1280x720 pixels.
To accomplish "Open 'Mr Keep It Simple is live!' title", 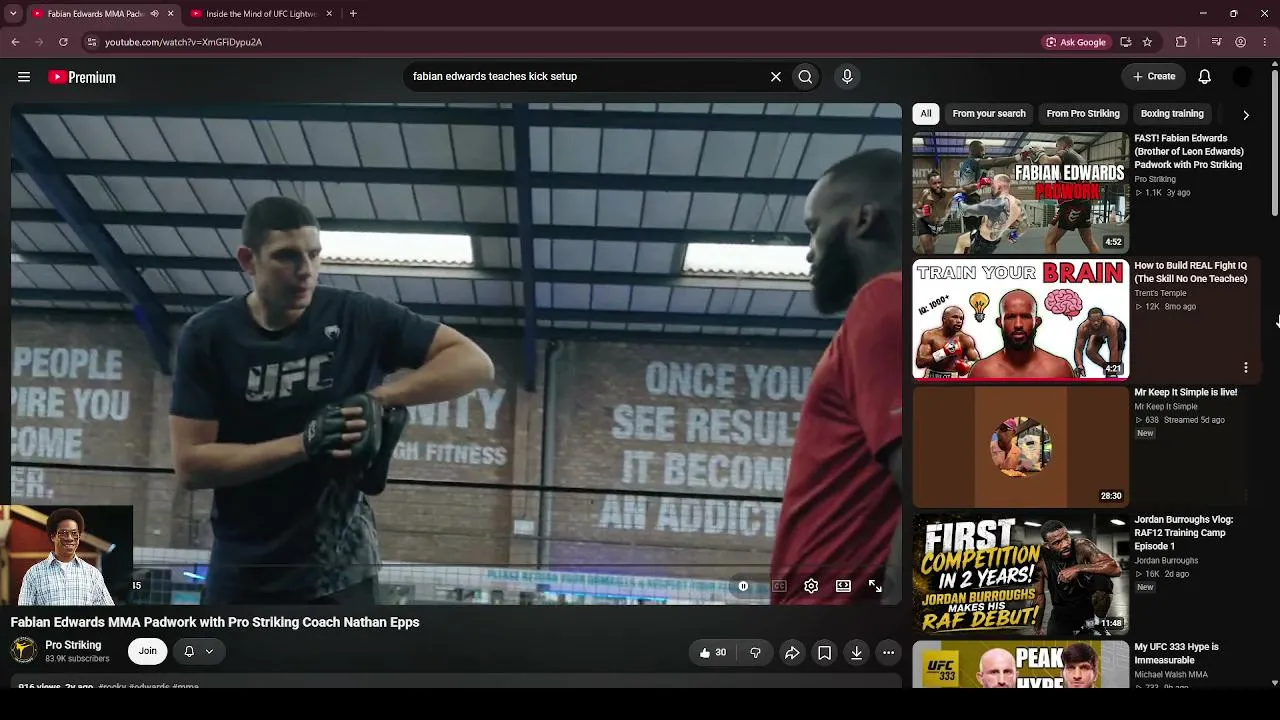I will pyautogui.click(x=1186, y=393).
